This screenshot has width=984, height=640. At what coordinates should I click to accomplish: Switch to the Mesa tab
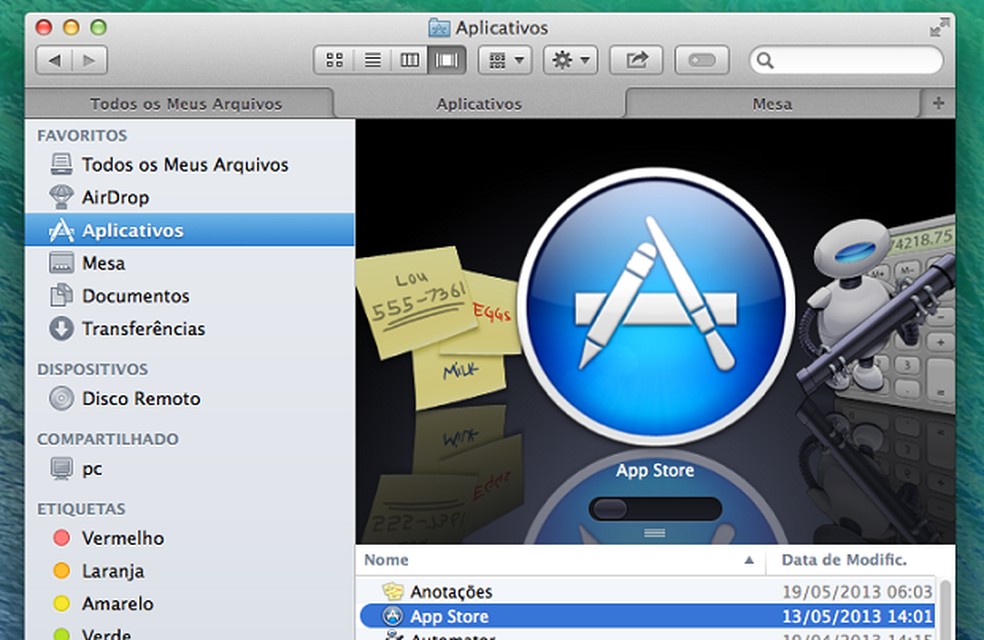pyautogui.click(x=773, y=104)
